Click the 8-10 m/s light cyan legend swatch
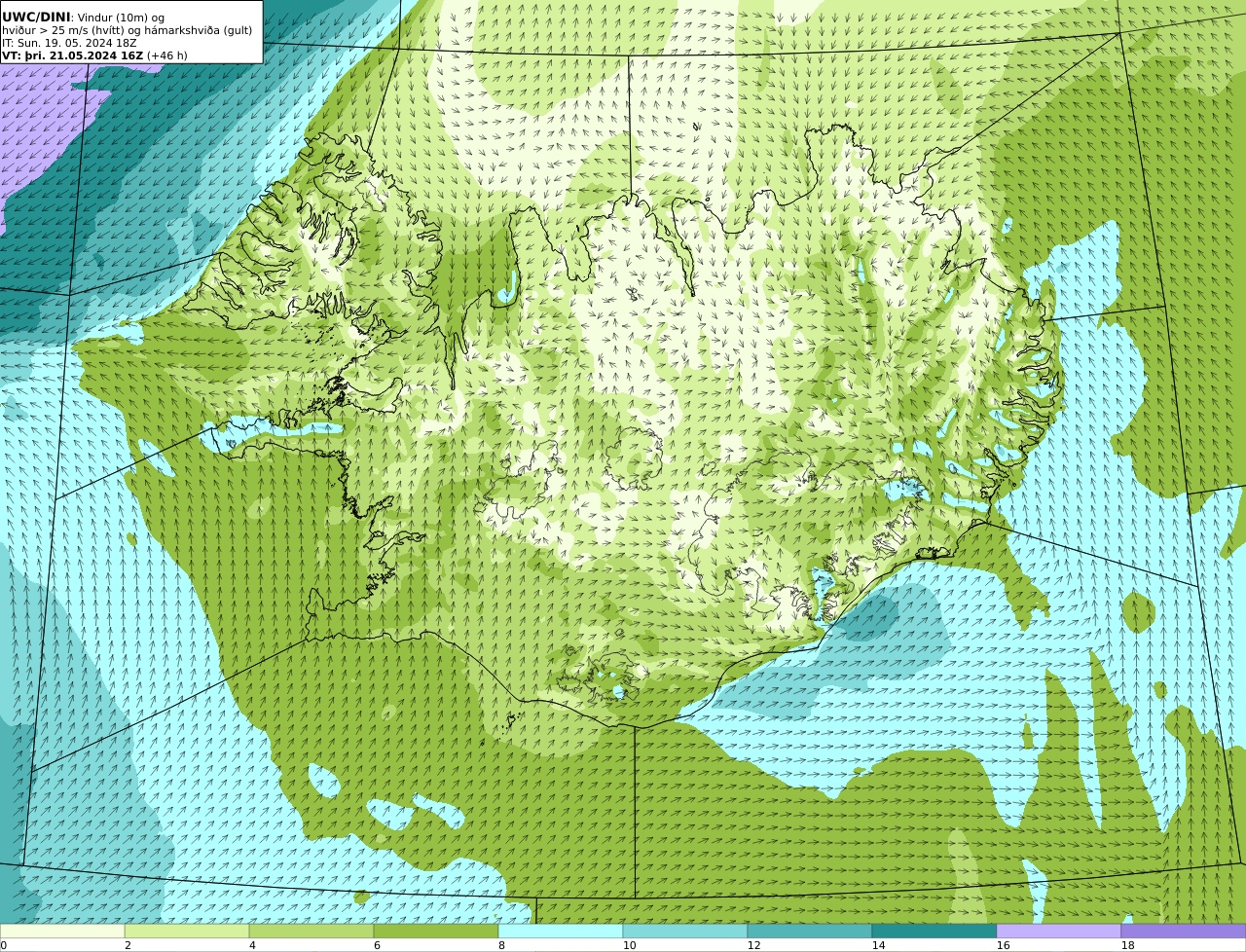This screenshot has width=1246, height=952. (561, 931)
